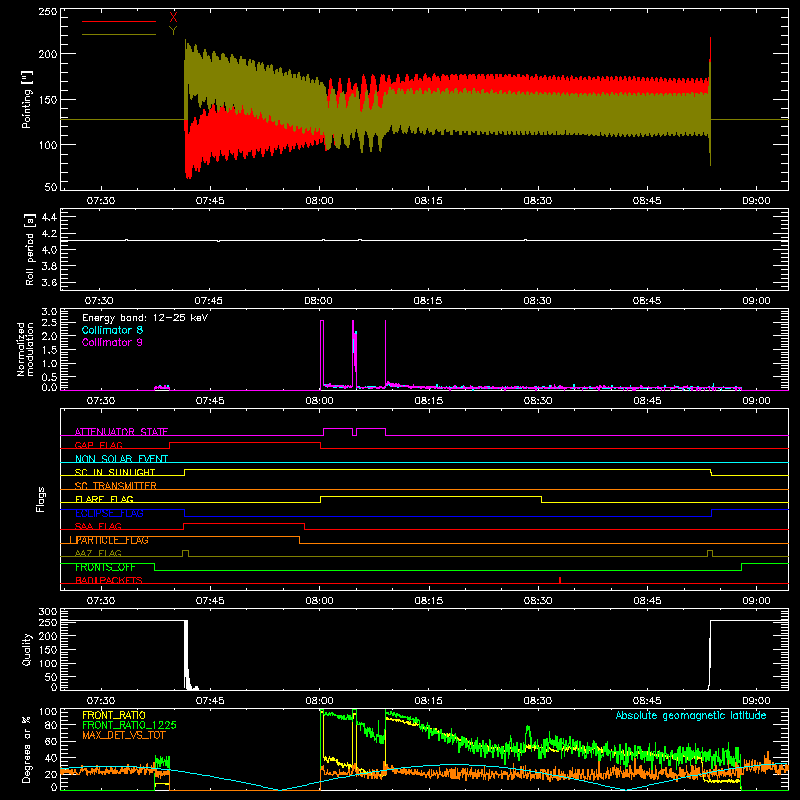
Task: Click the red BAD_PACKETS spike after 08:30
Action: [560, 580]
